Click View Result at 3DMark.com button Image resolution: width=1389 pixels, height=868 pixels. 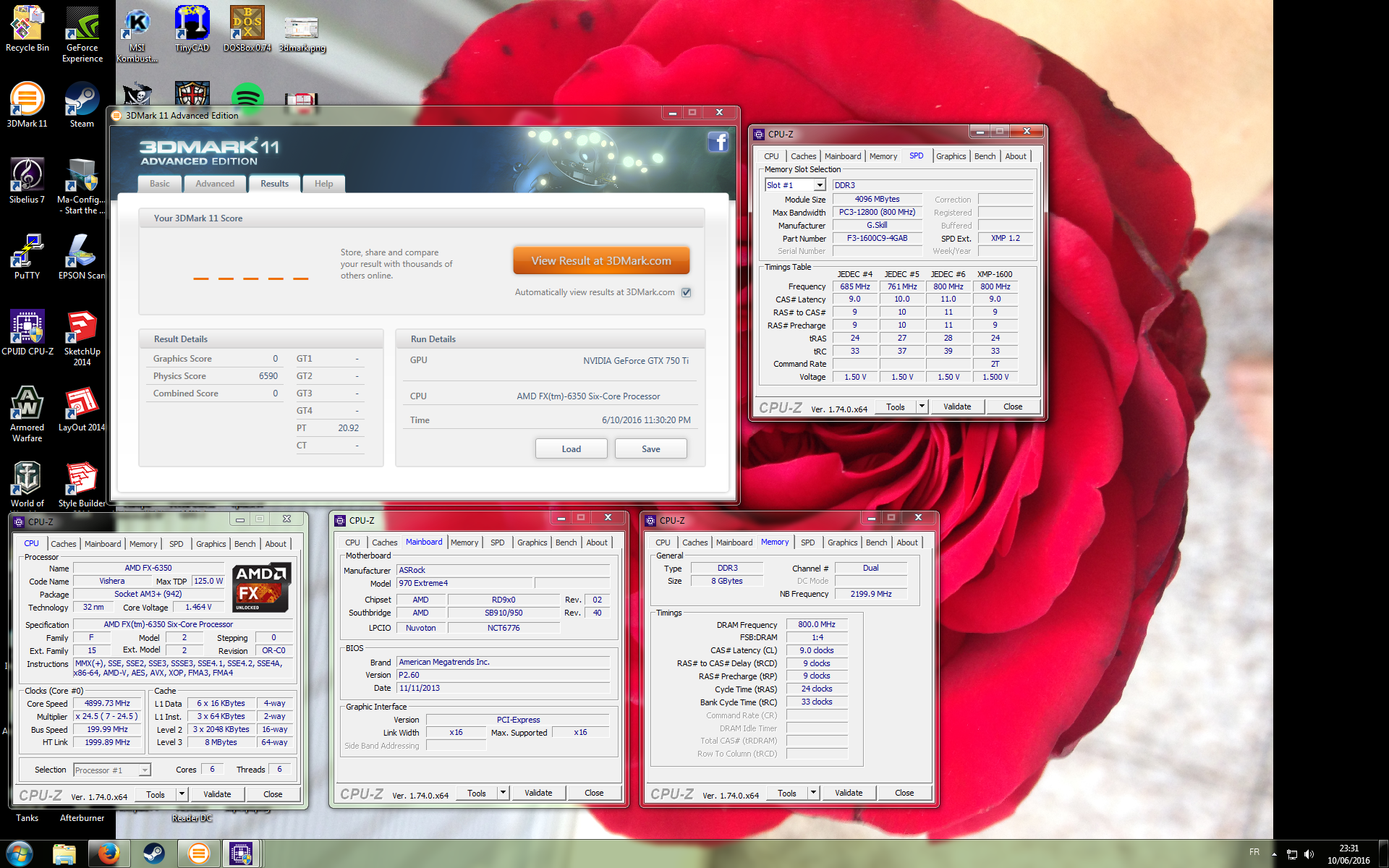pos(601,260)
